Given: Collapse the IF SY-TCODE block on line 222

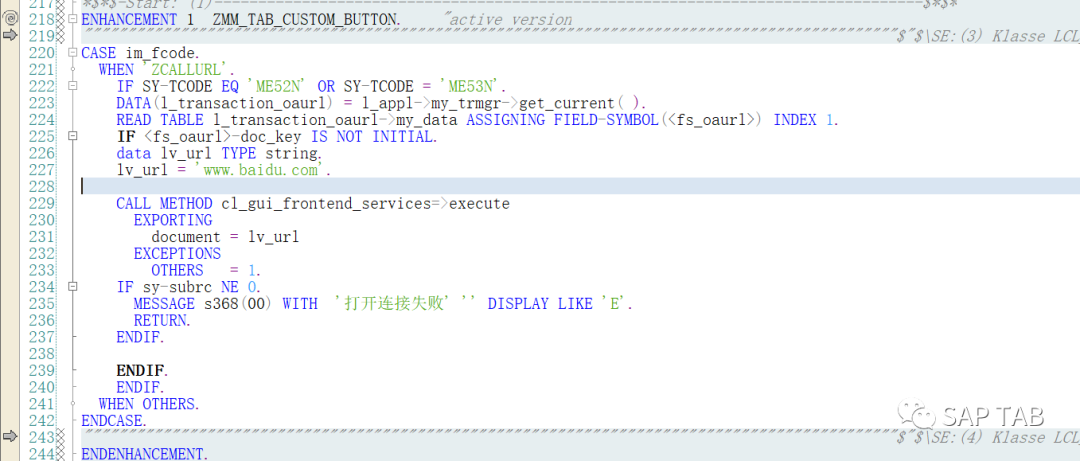Looking at the screenshot, I should click(x=73, y=86).
